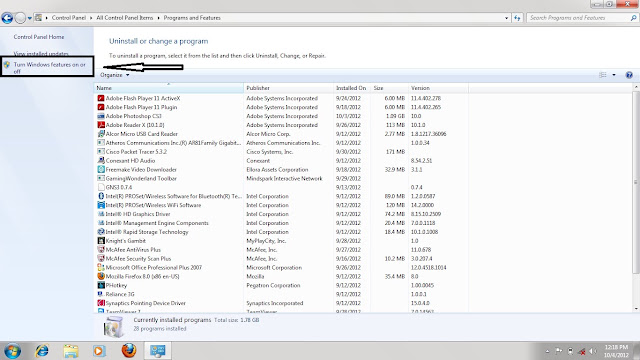The width and height of the screenshot is (640, 360).
Task: Open address bar history dropdown
Action: 506,18
